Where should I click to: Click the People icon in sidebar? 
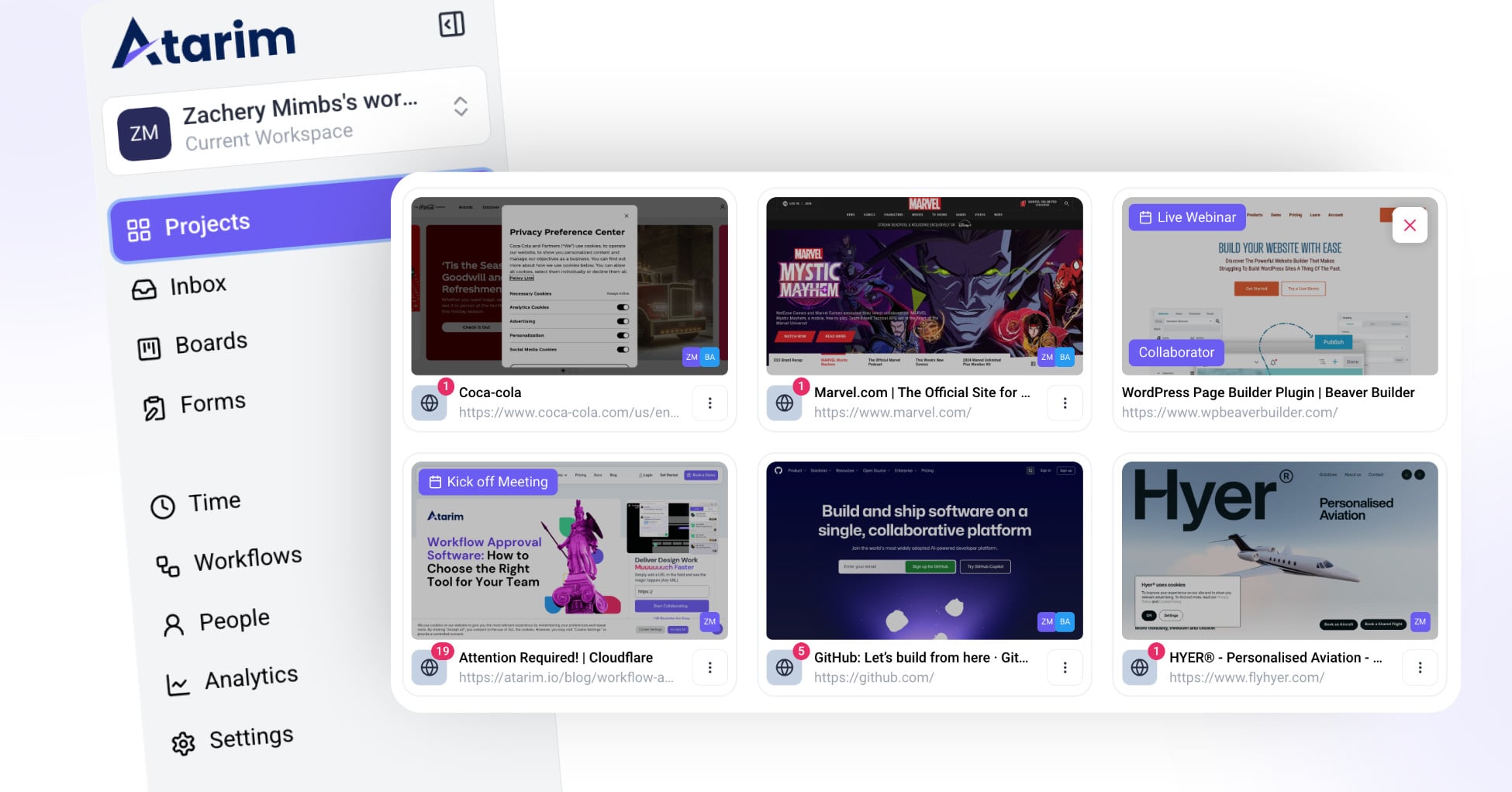tap(174, 624)
